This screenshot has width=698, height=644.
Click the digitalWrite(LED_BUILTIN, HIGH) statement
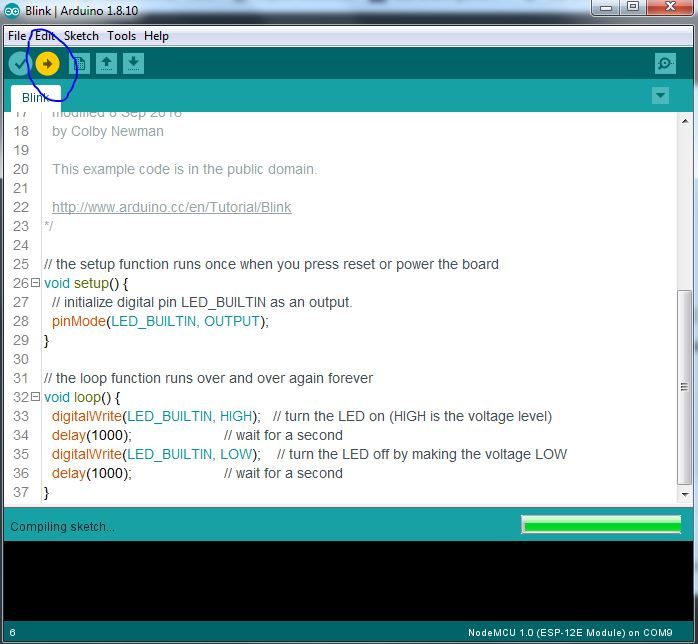[x=156, y=416]
